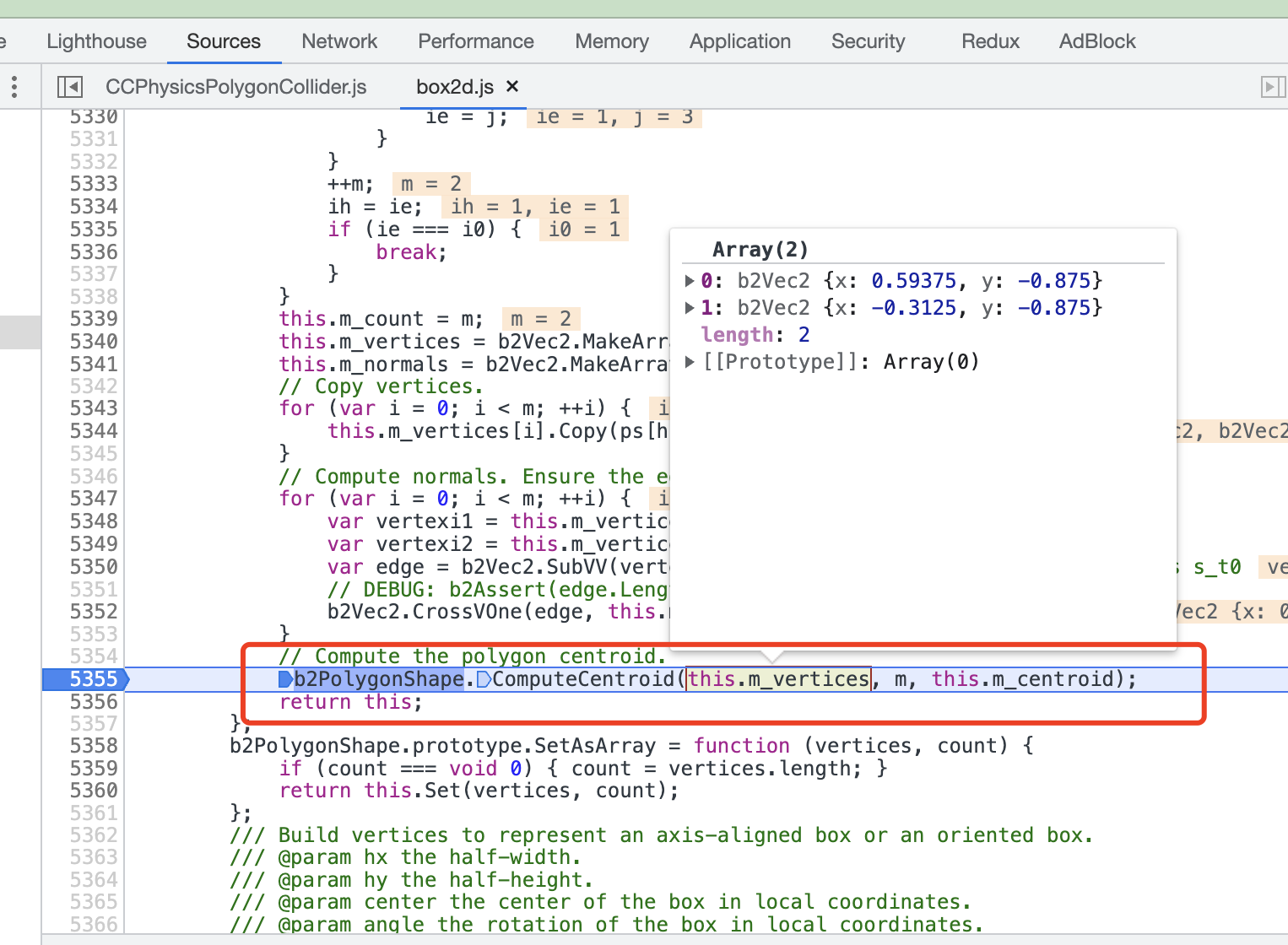Viewport: 1288px width, 945px height.
Task: Click 'break;' statement on line 5336
Action: [x=411, y=252]
